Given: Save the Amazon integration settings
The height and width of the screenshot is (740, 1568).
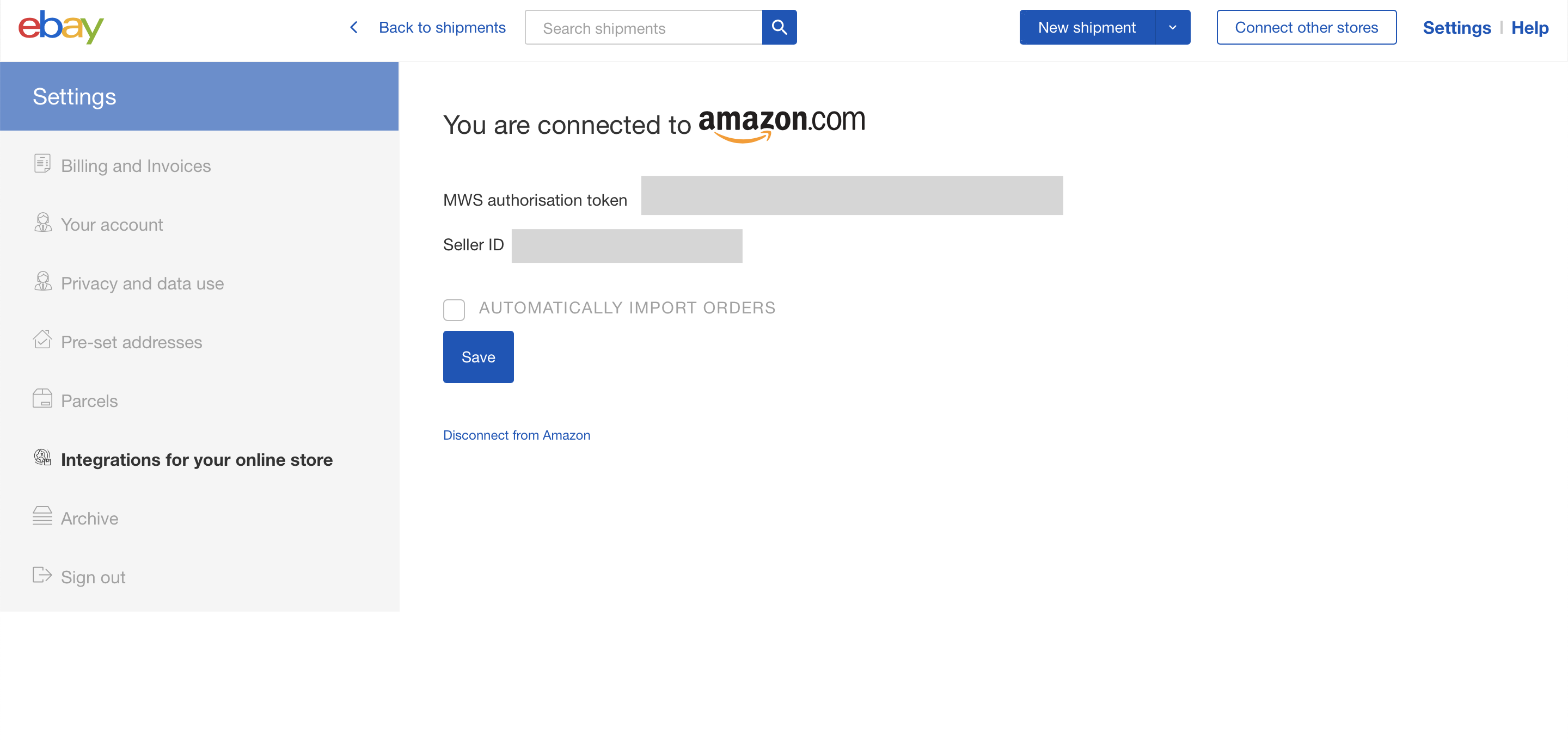Looking at the screenshot, I should (479, 356).
